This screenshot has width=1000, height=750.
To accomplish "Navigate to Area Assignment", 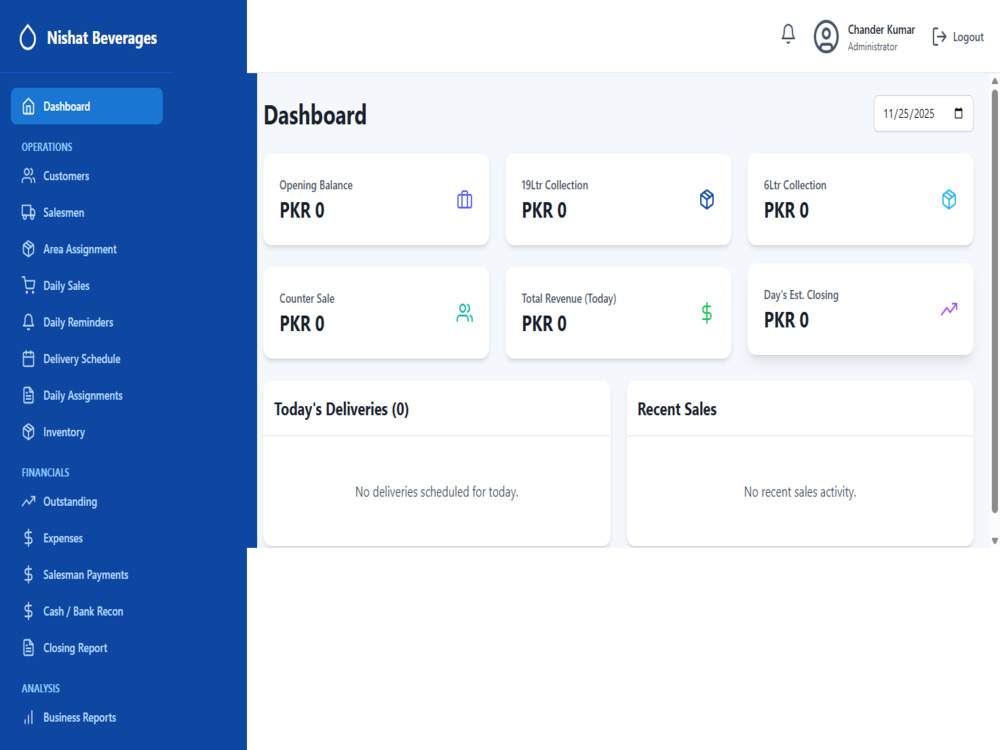I will pos(80,249).
